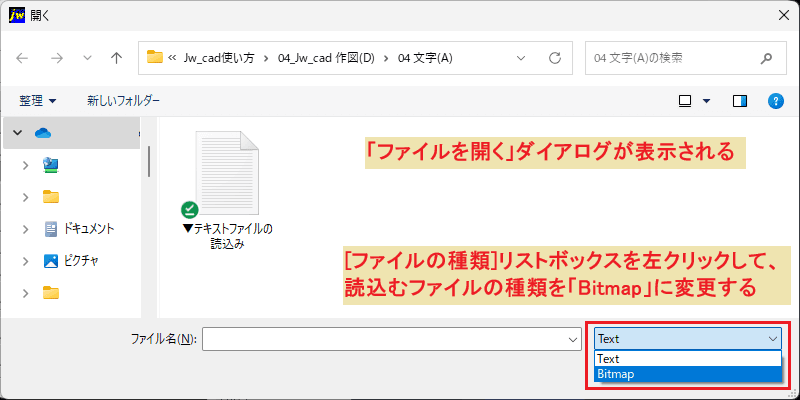Click the Back navigation arrow
This screenshot has width=800, height=400.
point(22,58)
